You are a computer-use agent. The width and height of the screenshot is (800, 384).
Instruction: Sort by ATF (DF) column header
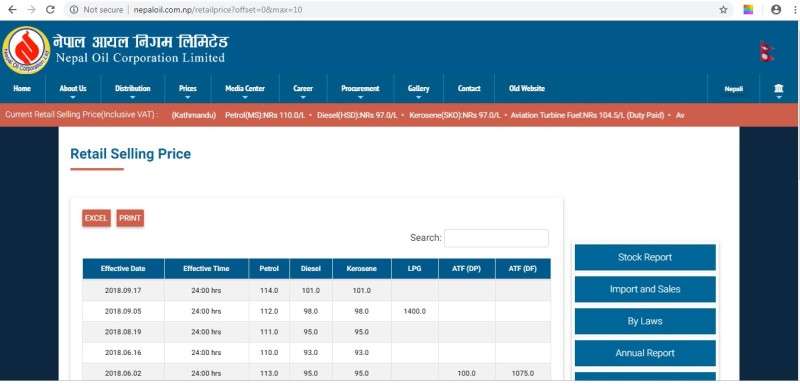523,269
